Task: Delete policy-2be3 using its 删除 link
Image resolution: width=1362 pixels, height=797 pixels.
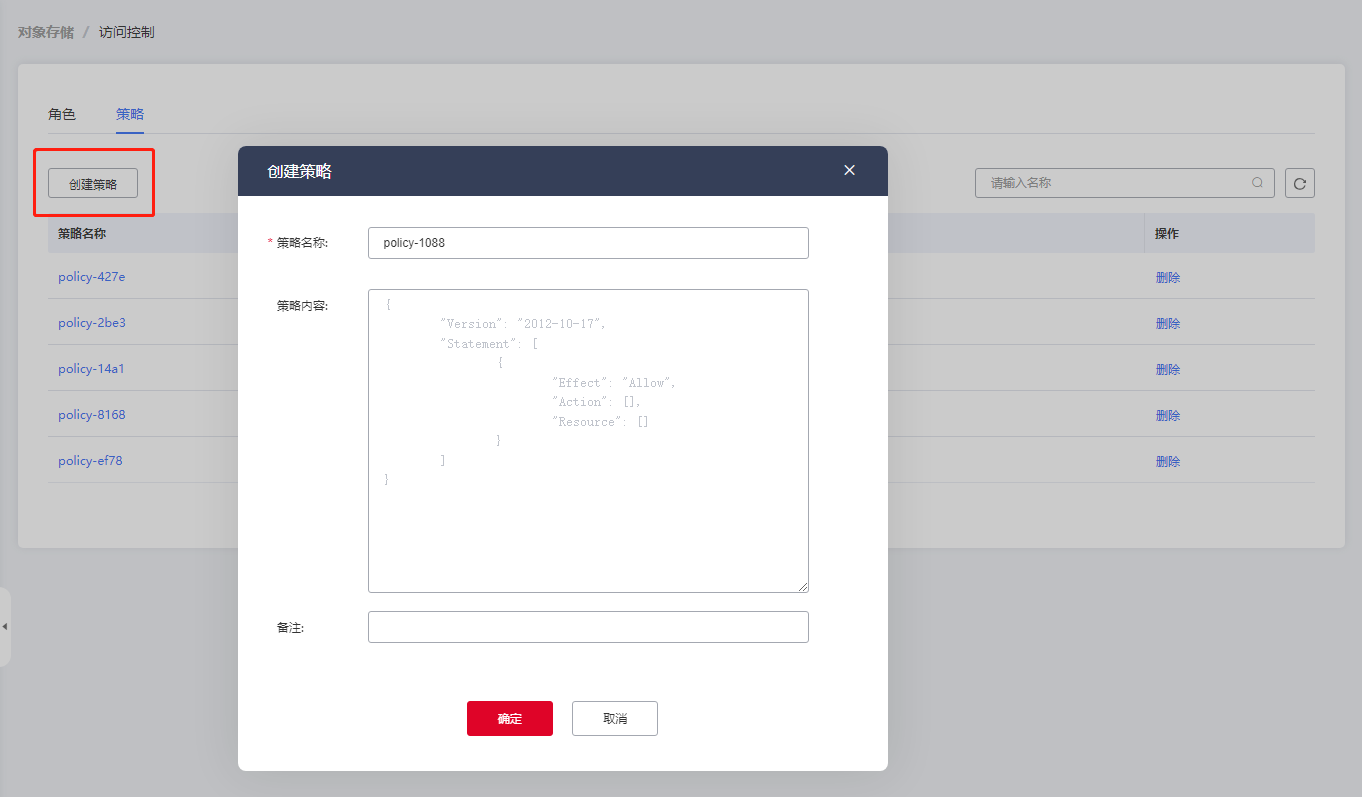Action: [1168, 323]
